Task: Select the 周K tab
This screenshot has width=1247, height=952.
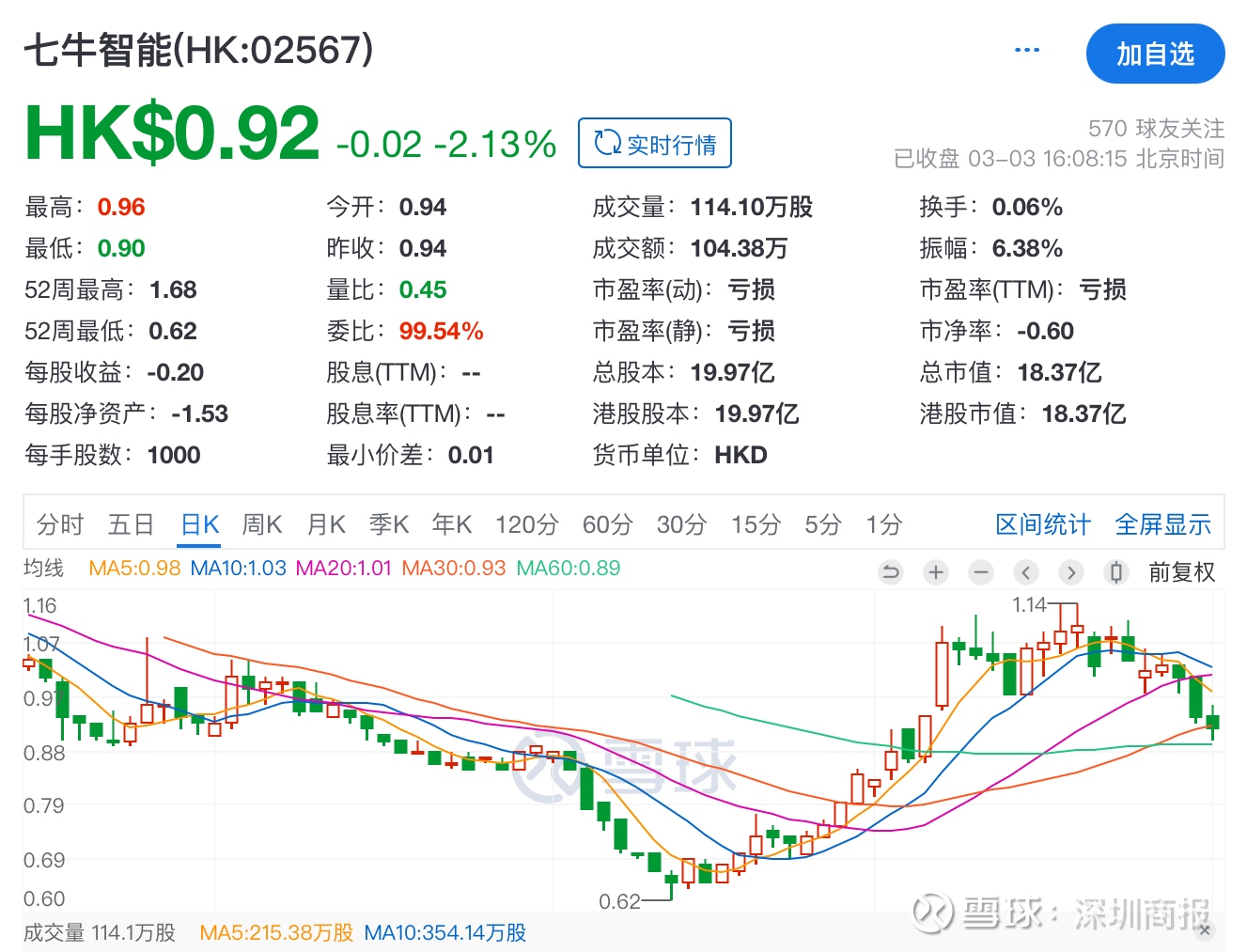Action: [262, 524]
